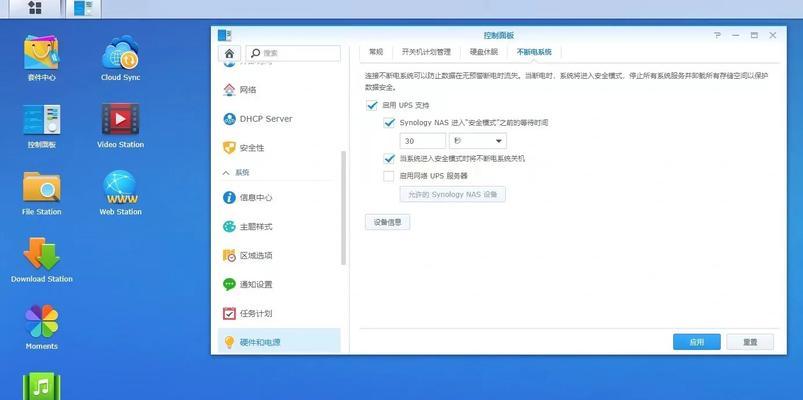Click the Apply (应用) button

696,342
